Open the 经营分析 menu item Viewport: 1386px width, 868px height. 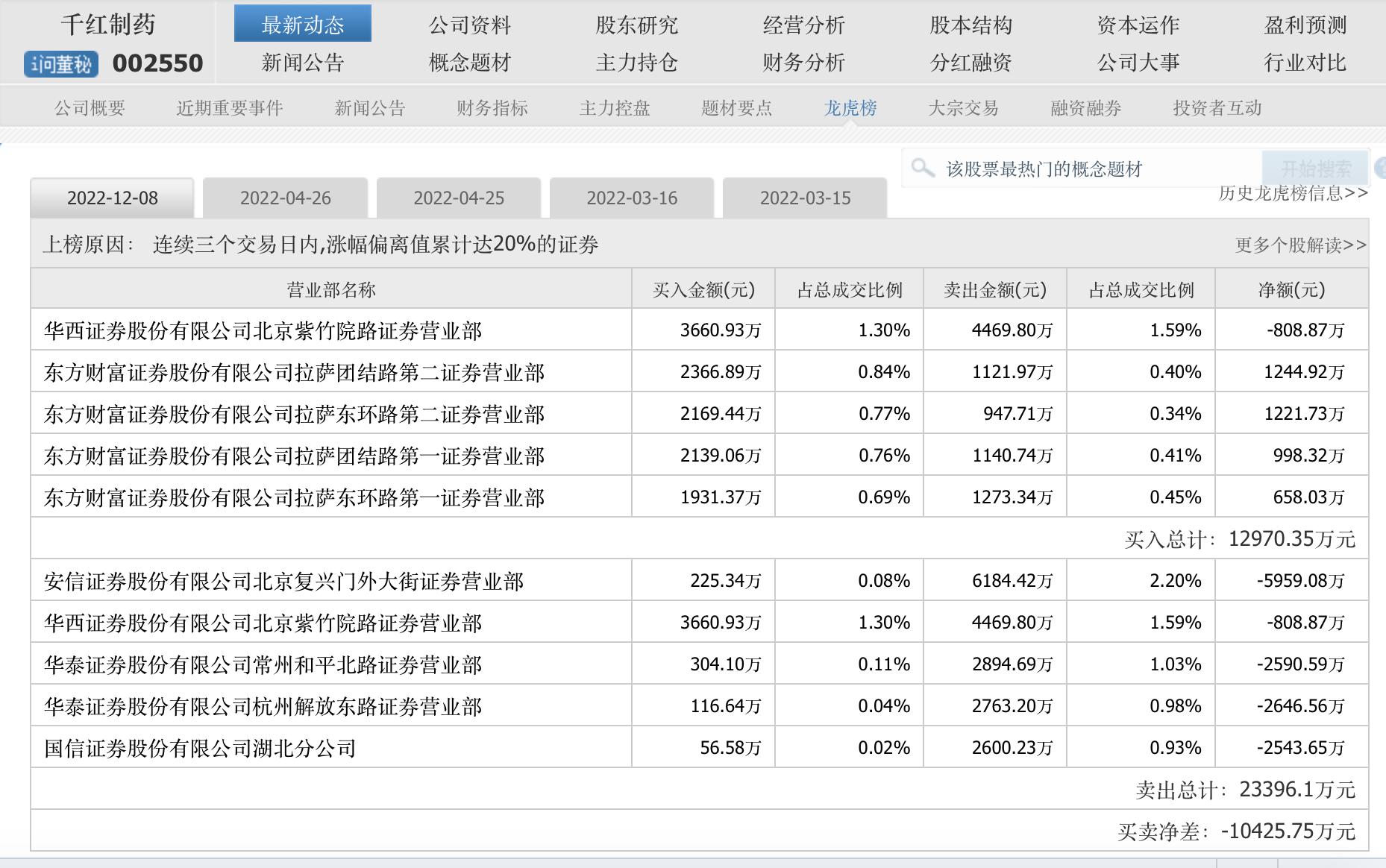pos(804,25)
